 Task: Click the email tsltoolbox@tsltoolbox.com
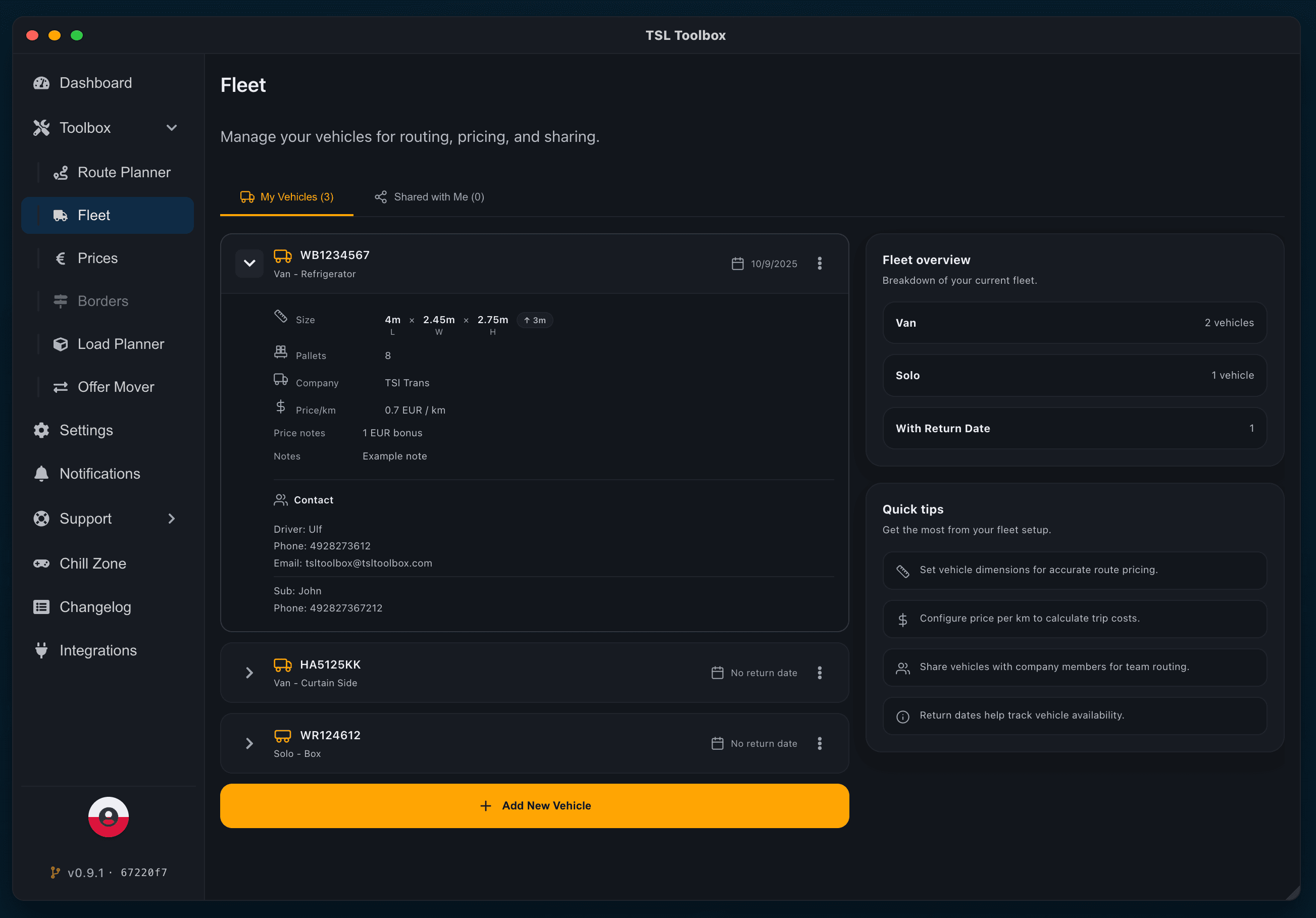(x=369, y=564)
